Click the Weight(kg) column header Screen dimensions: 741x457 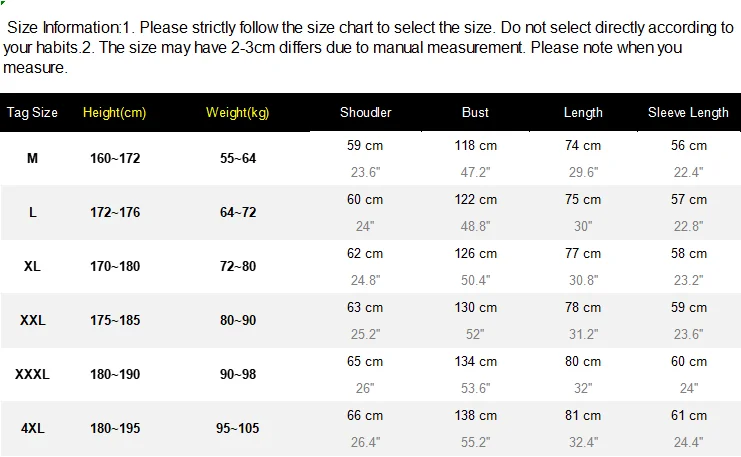(x=238, y=113)
